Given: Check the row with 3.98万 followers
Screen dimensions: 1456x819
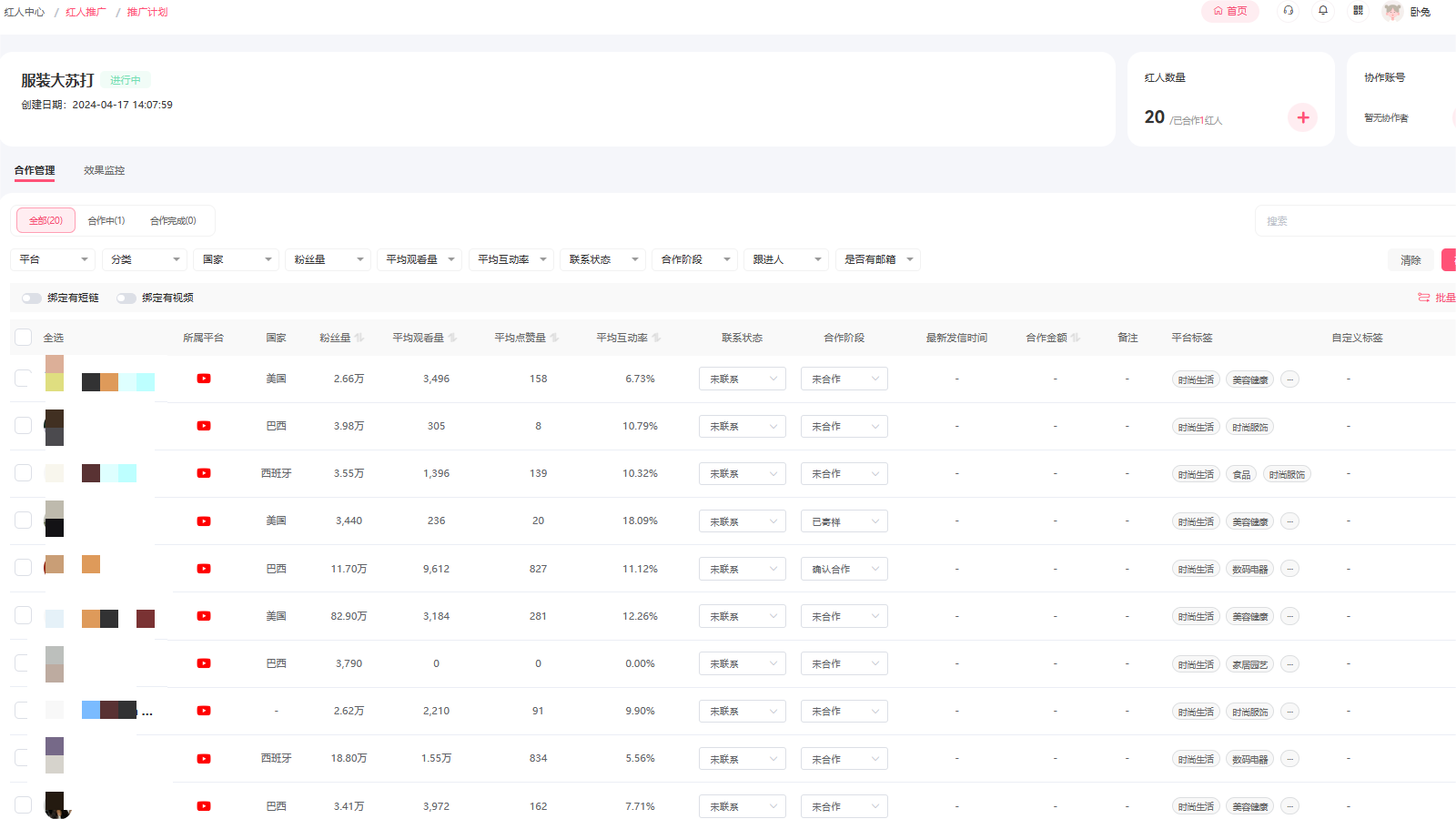Looking at the screenshot, I should [24, 426].
